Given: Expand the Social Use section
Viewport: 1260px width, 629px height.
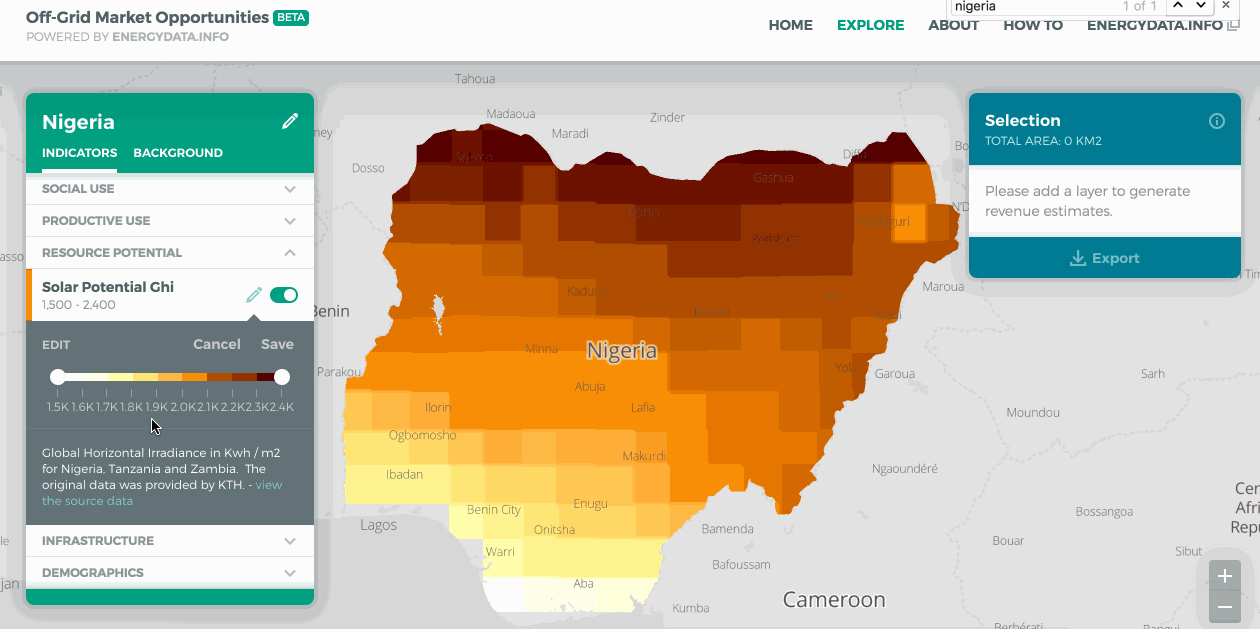Looking at the screenshot, I should click(x=289, y=189).
